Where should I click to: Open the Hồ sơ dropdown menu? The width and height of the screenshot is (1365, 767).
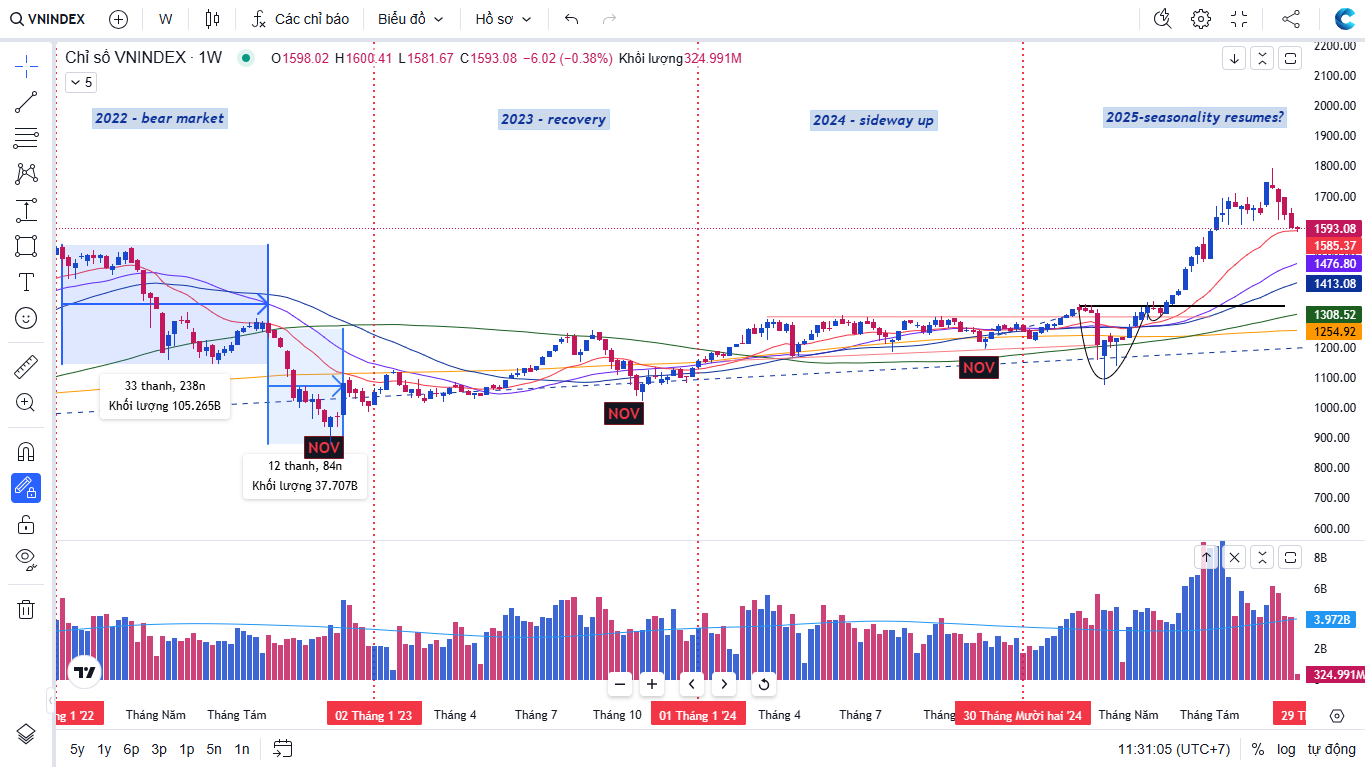pyautogui.click(x=503, y=19)
